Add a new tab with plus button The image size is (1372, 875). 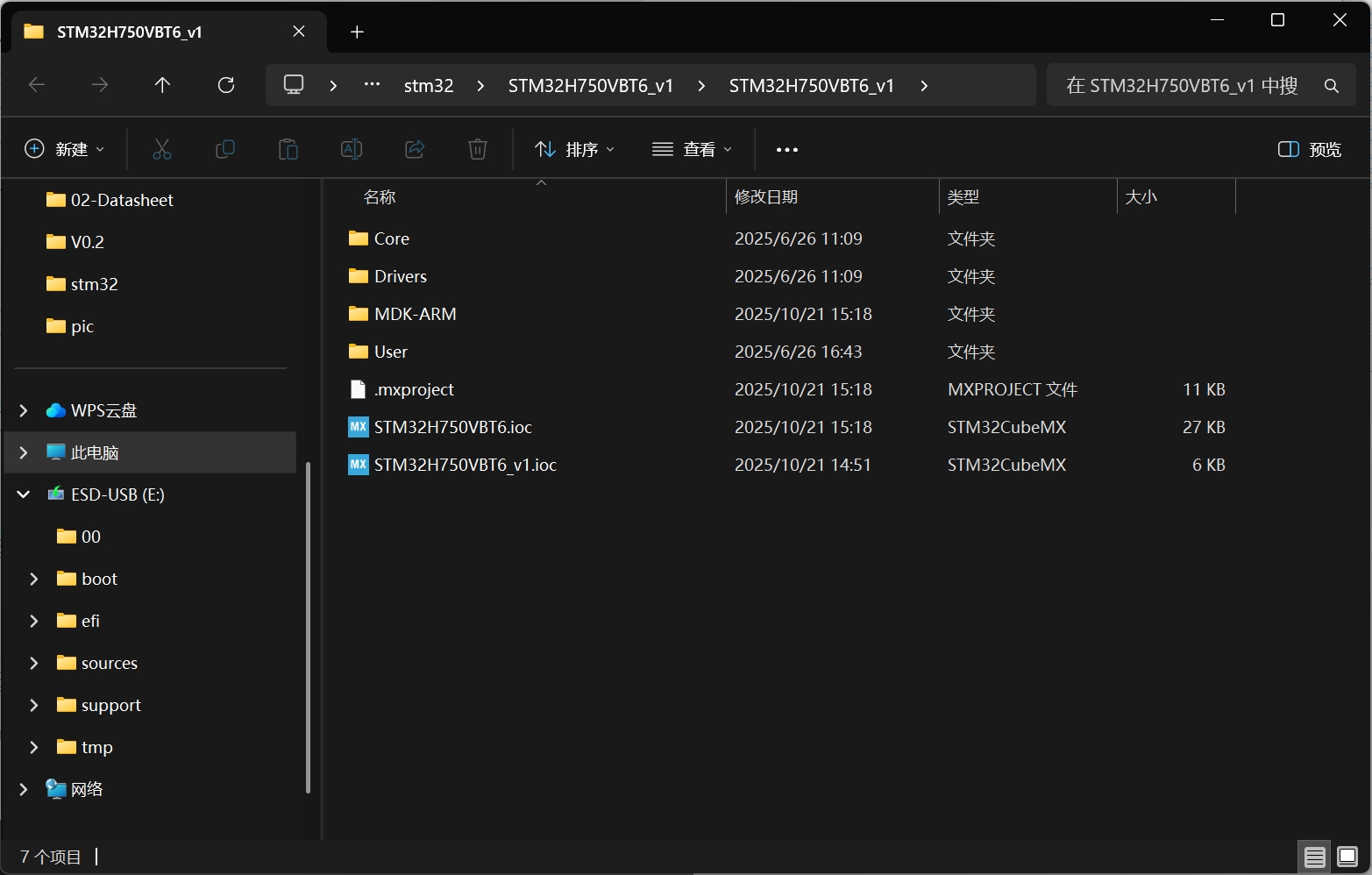[357, 32]
